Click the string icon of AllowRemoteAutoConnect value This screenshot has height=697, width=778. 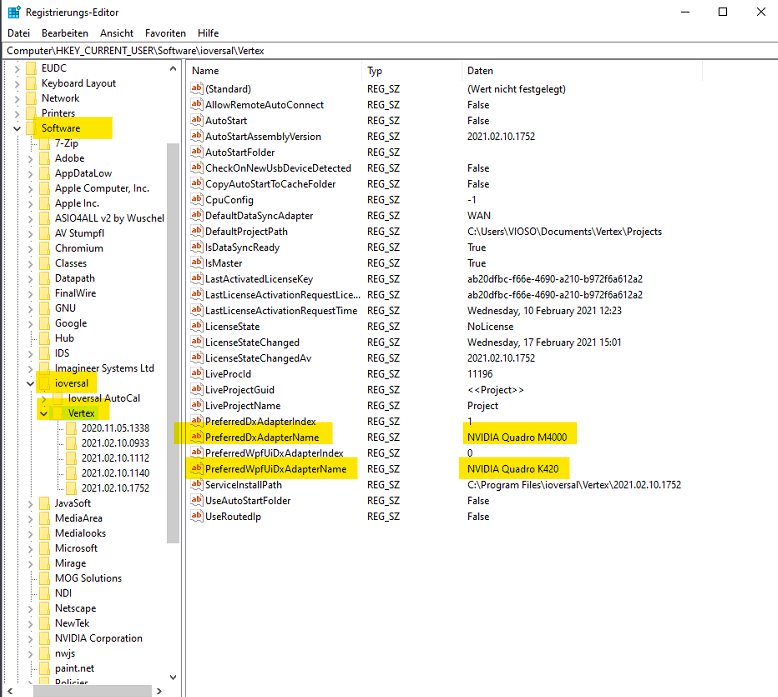click(196, 104)
